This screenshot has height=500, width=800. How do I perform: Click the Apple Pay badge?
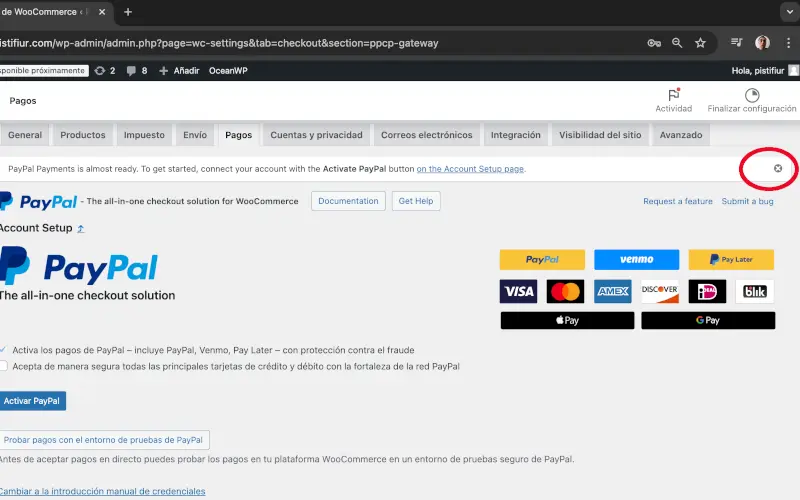point(567,320)
